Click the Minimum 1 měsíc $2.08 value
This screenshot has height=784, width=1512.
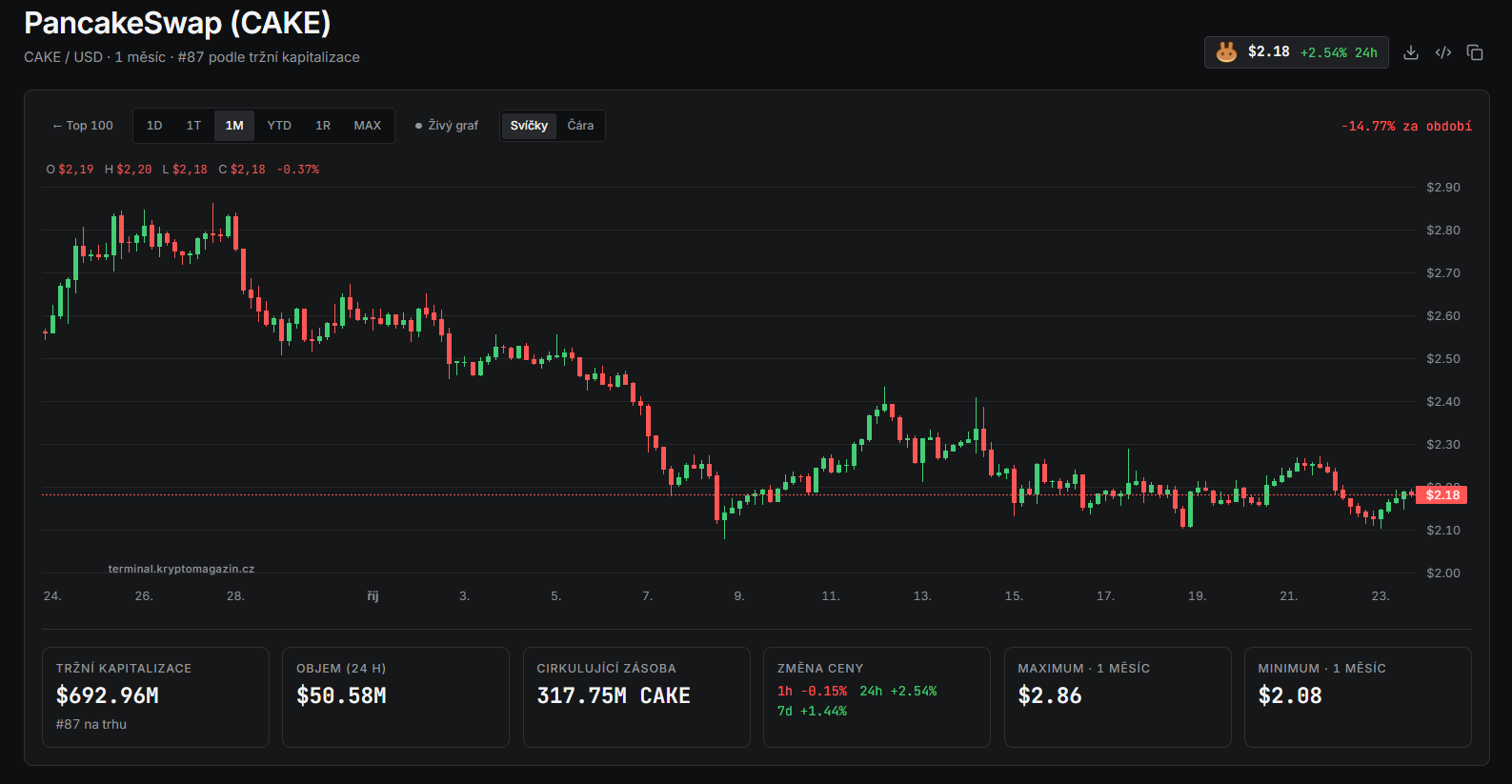[x=1290, y=696]
